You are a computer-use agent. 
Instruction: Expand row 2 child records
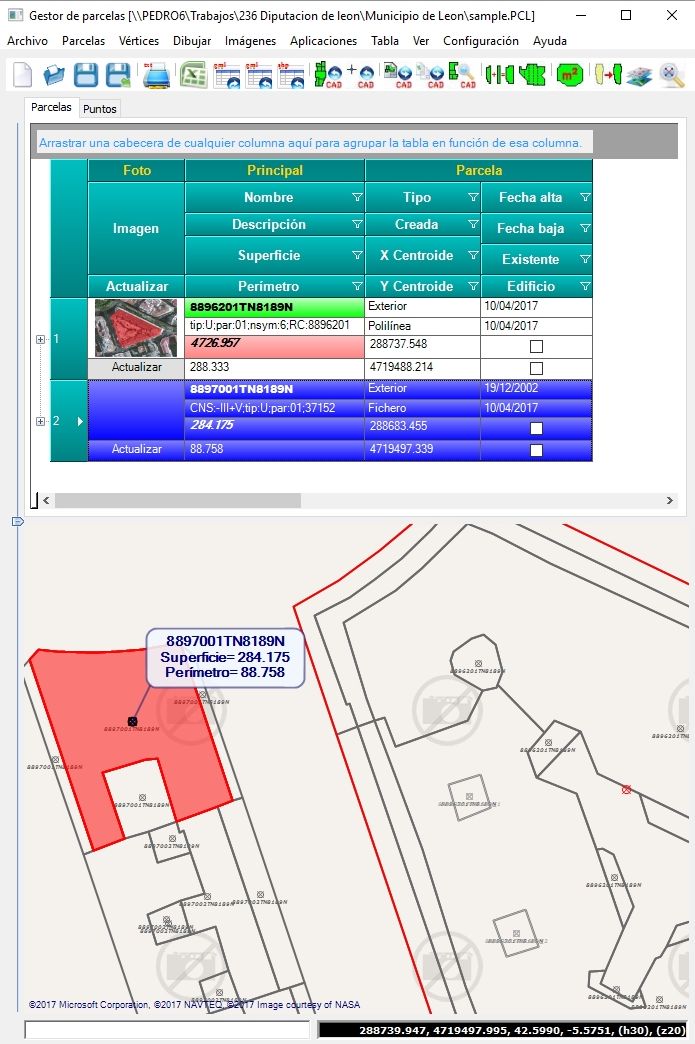point(41,421)
